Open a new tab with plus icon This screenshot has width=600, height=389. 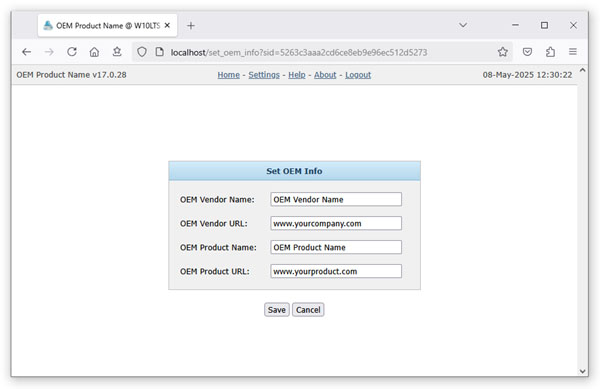click(x=191, y=26)
